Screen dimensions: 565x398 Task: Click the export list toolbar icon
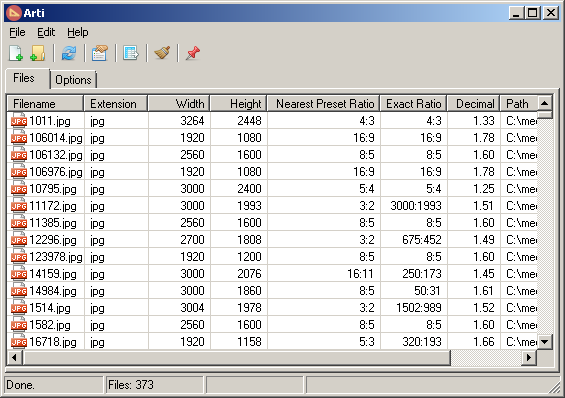coord(130,53)
